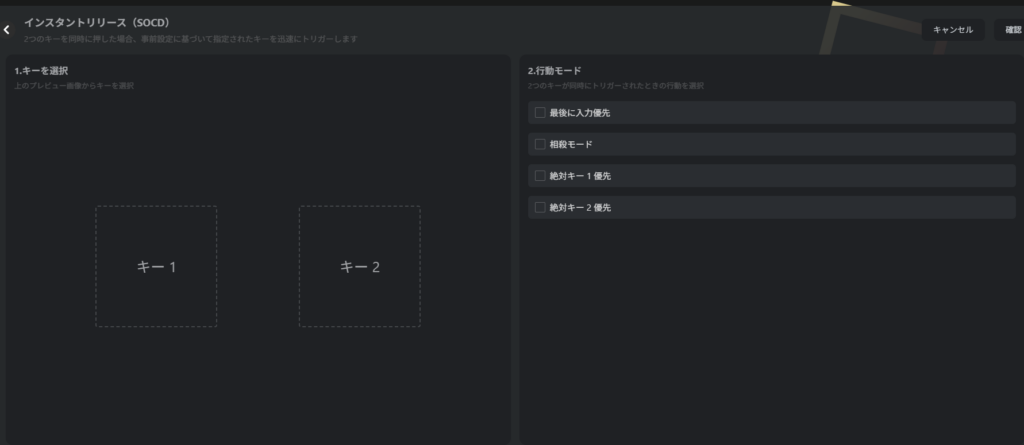
Task: Enable the 最後に入力優先 checkbox
Action: [x=540, y=113]
